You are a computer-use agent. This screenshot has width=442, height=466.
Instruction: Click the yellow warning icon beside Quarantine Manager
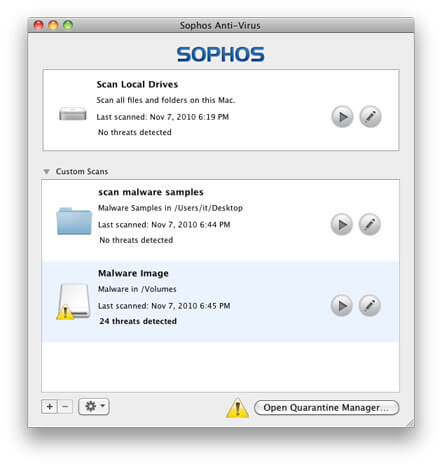coord(237,408)
